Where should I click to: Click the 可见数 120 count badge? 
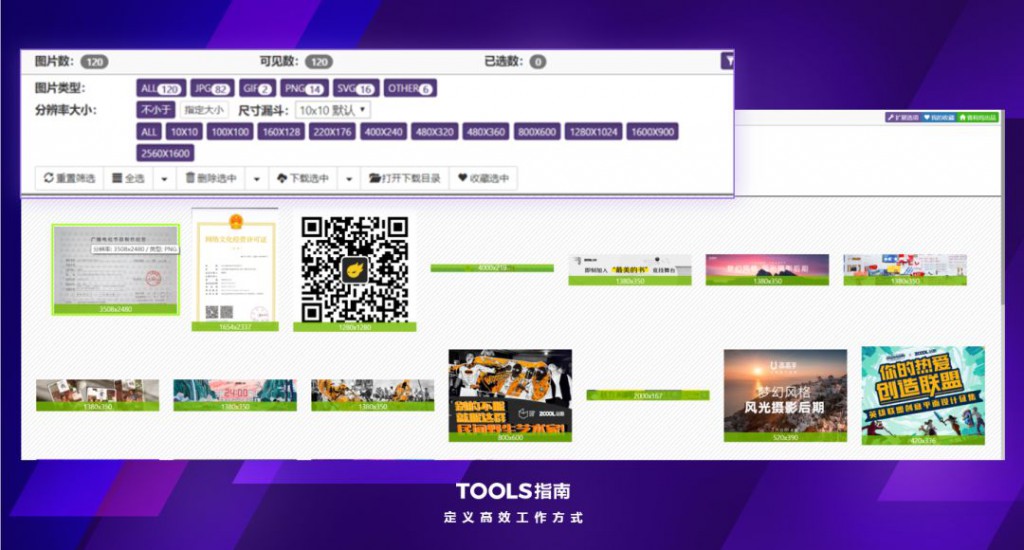pyautogui.click(x=319, y=62)
